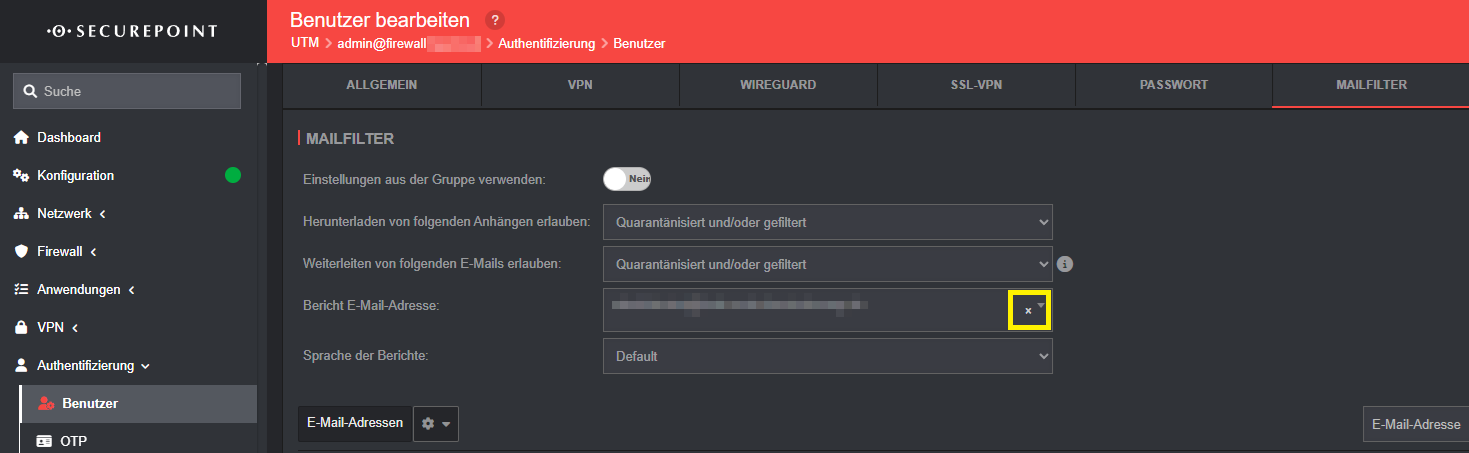This screenshot has height=453, width=1469.
Task: Switch to the WIREGUARD tab
Action: (x=778, y=85)
